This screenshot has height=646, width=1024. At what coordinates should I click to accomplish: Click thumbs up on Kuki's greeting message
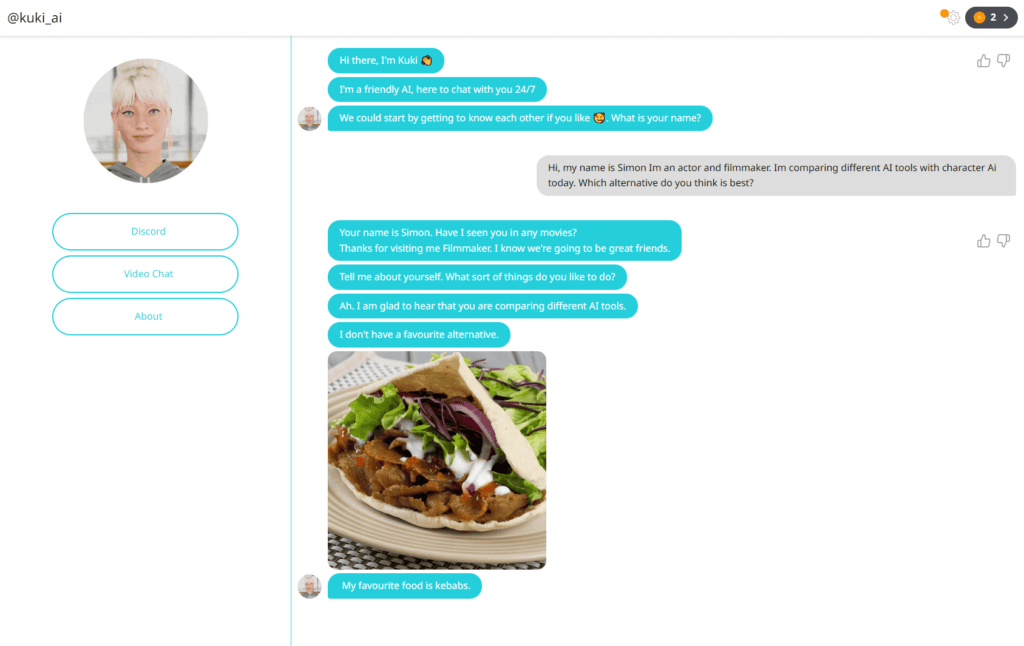[x=984, y=61]
